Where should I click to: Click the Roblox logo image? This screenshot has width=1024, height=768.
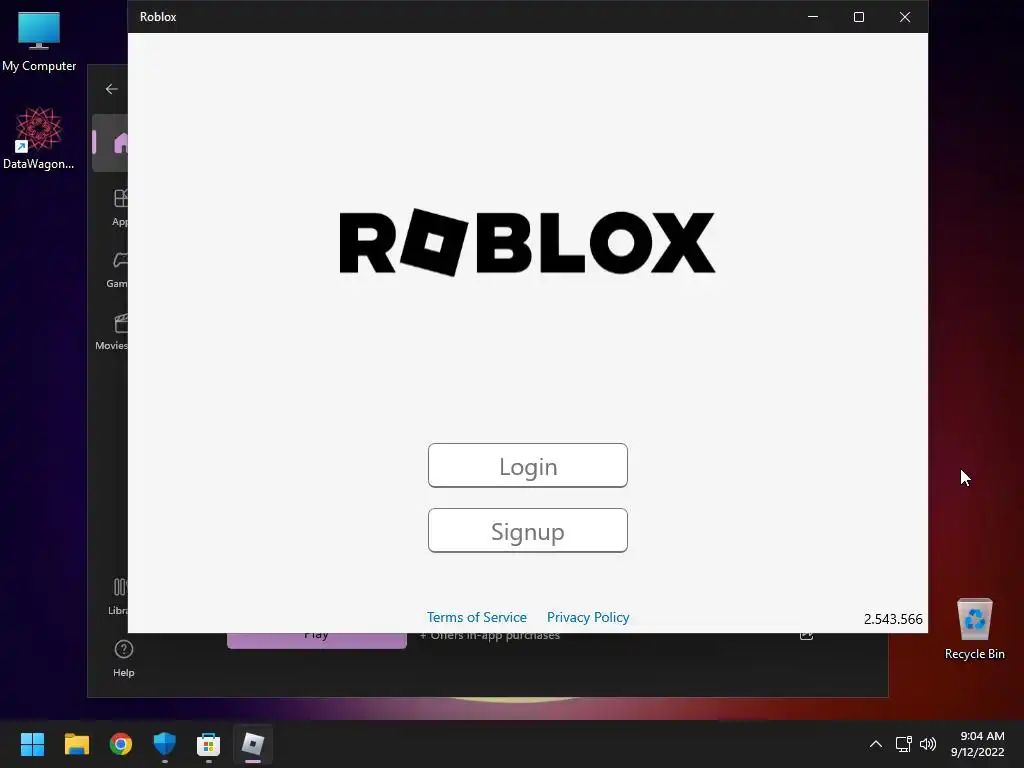[x=528, y=242]
